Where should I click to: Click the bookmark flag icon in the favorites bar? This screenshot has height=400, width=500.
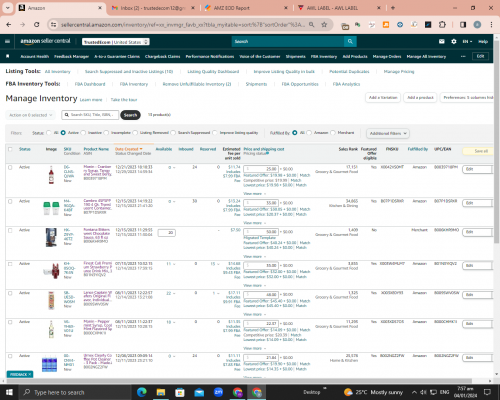click(x=8, y=56)
